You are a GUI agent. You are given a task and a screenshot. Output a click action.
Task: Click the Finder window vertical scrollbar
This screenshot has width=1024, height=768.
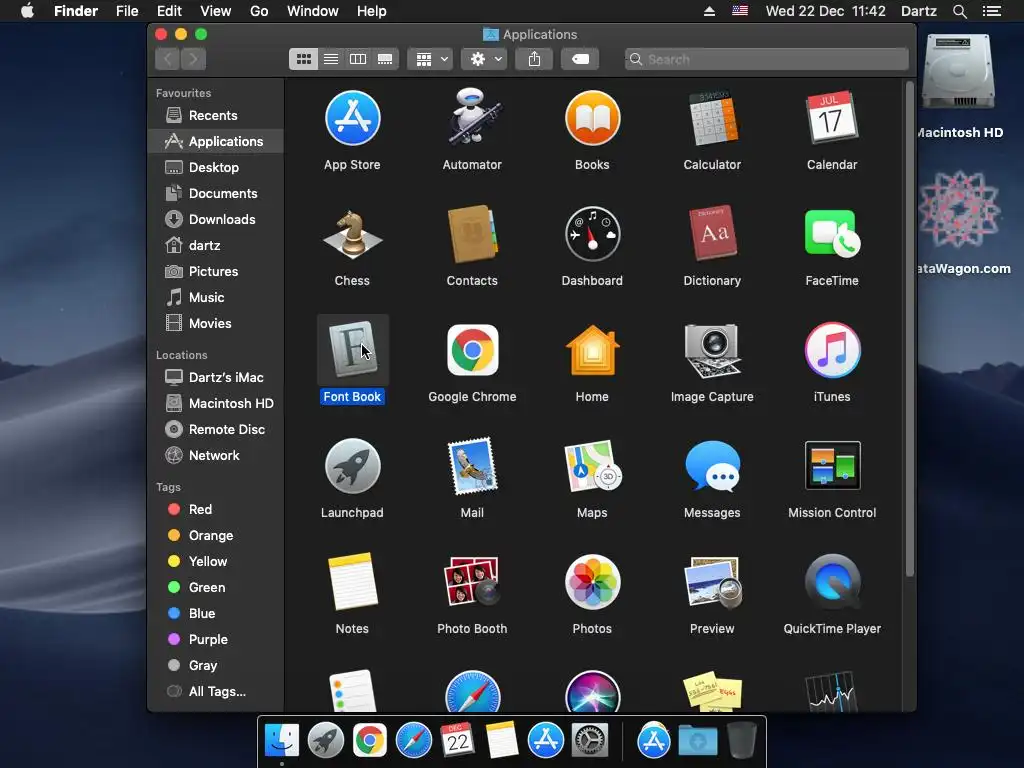pos(910,328)
